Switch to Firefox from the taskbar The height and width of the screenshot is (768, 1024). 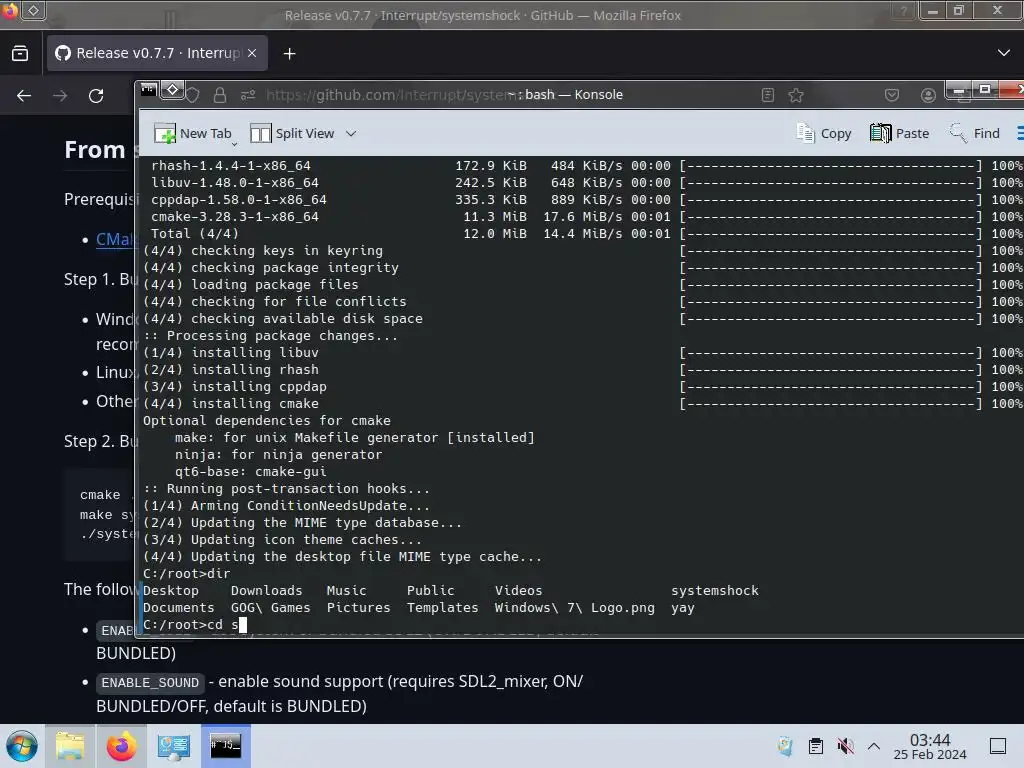tap(121, 746)
